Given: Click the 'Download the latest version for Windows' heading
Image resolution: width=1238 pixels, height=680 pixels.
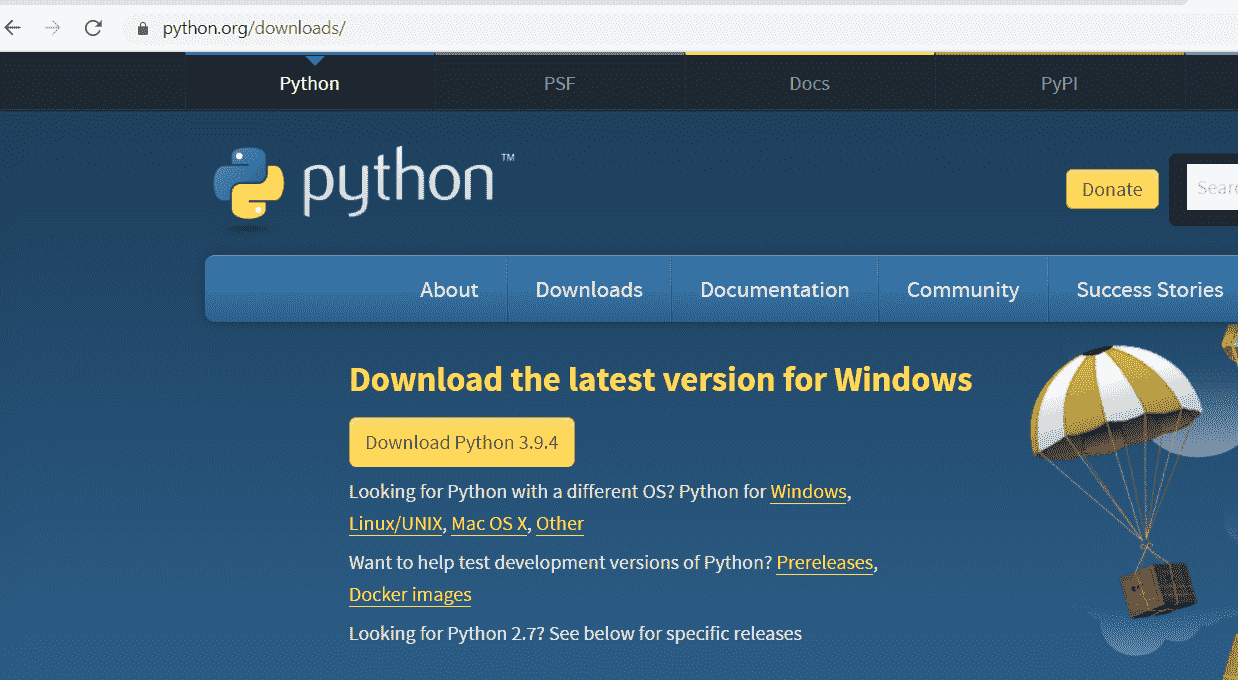Looking at the screenshot, I should point(661,380).
